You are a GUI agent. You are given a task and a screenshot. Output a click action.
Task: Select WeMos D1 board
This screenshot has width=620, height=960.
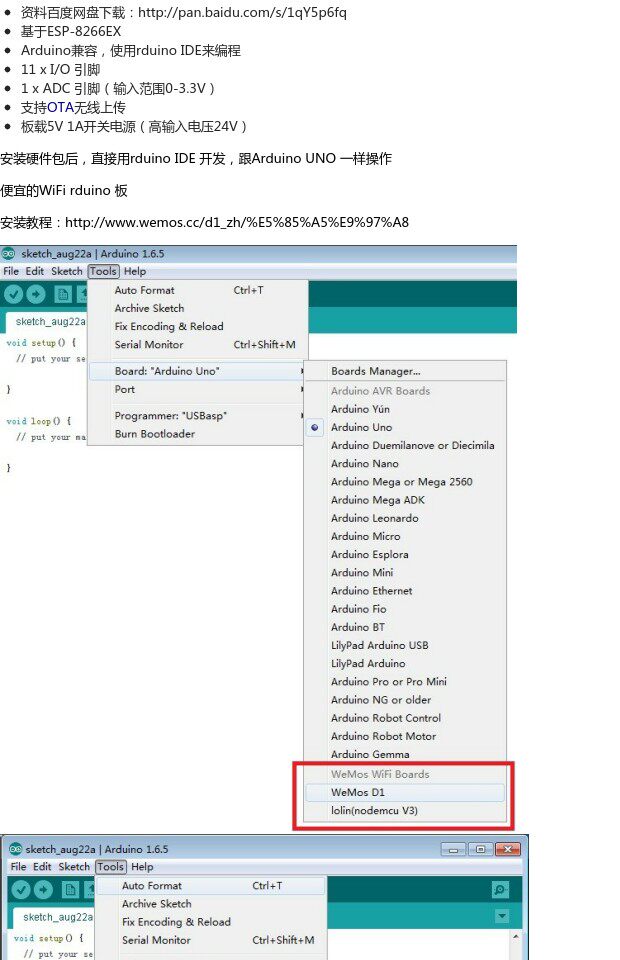405,792
